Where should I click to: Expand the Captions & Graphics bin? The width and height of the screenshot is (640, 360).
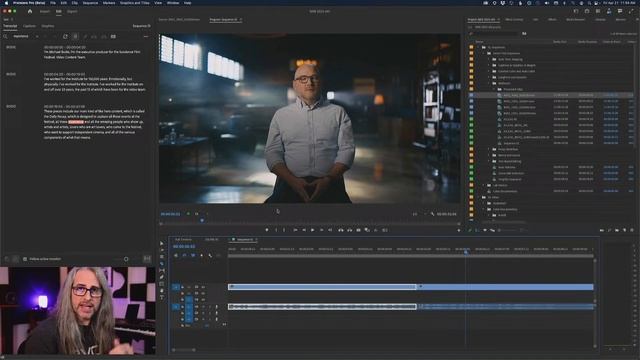click(x=489, y=65)
